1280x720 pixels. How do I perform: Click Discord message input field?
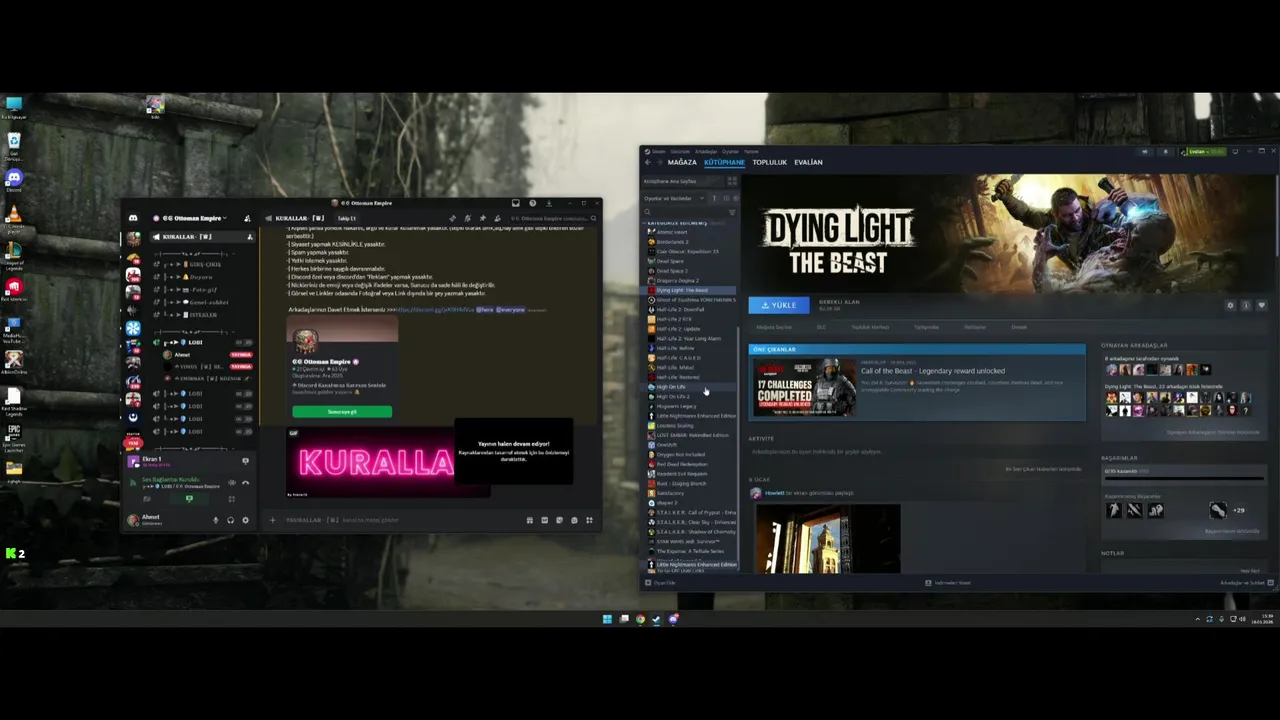(400, 520)
